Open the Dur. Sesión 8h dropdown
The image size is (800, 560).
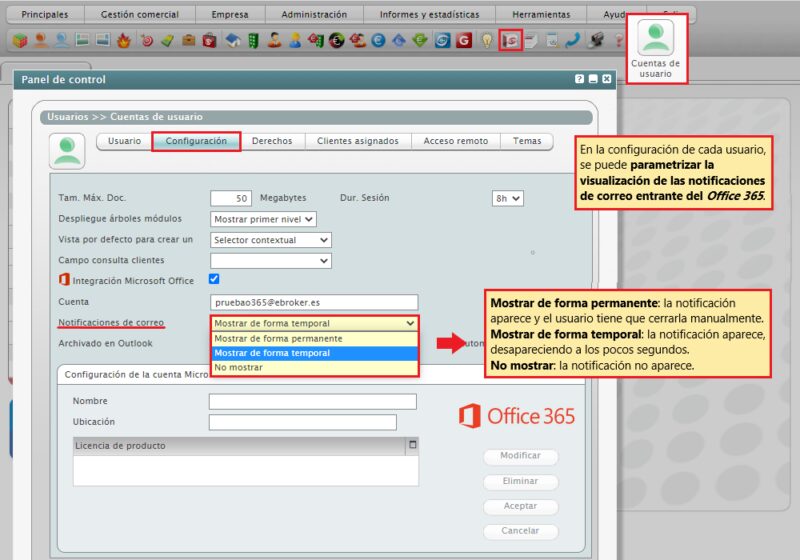tap(507, 198)
